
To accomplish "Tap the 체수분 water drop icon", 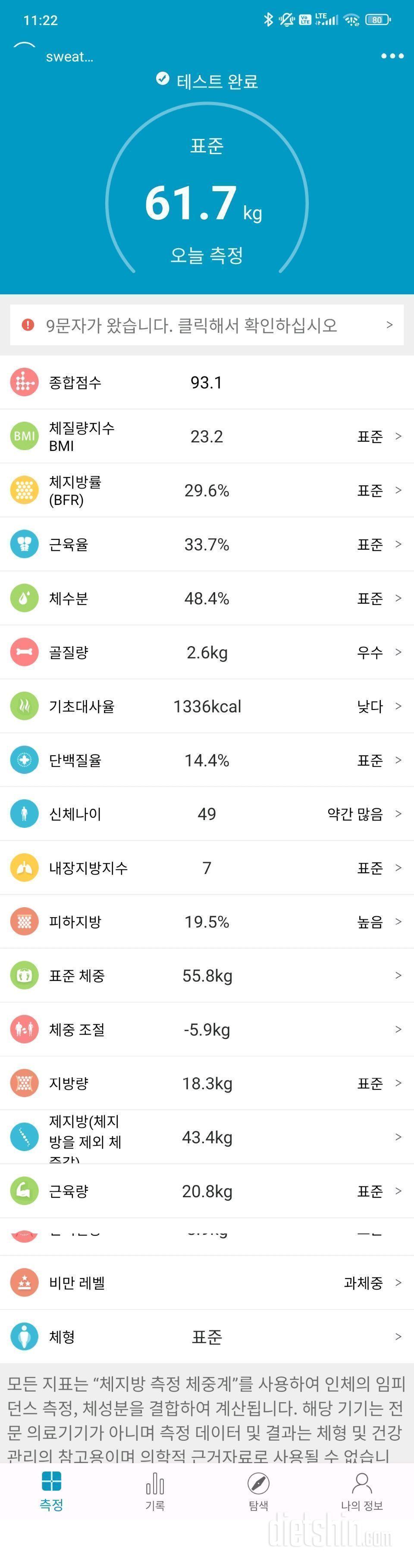I will (x=24, y=598).
